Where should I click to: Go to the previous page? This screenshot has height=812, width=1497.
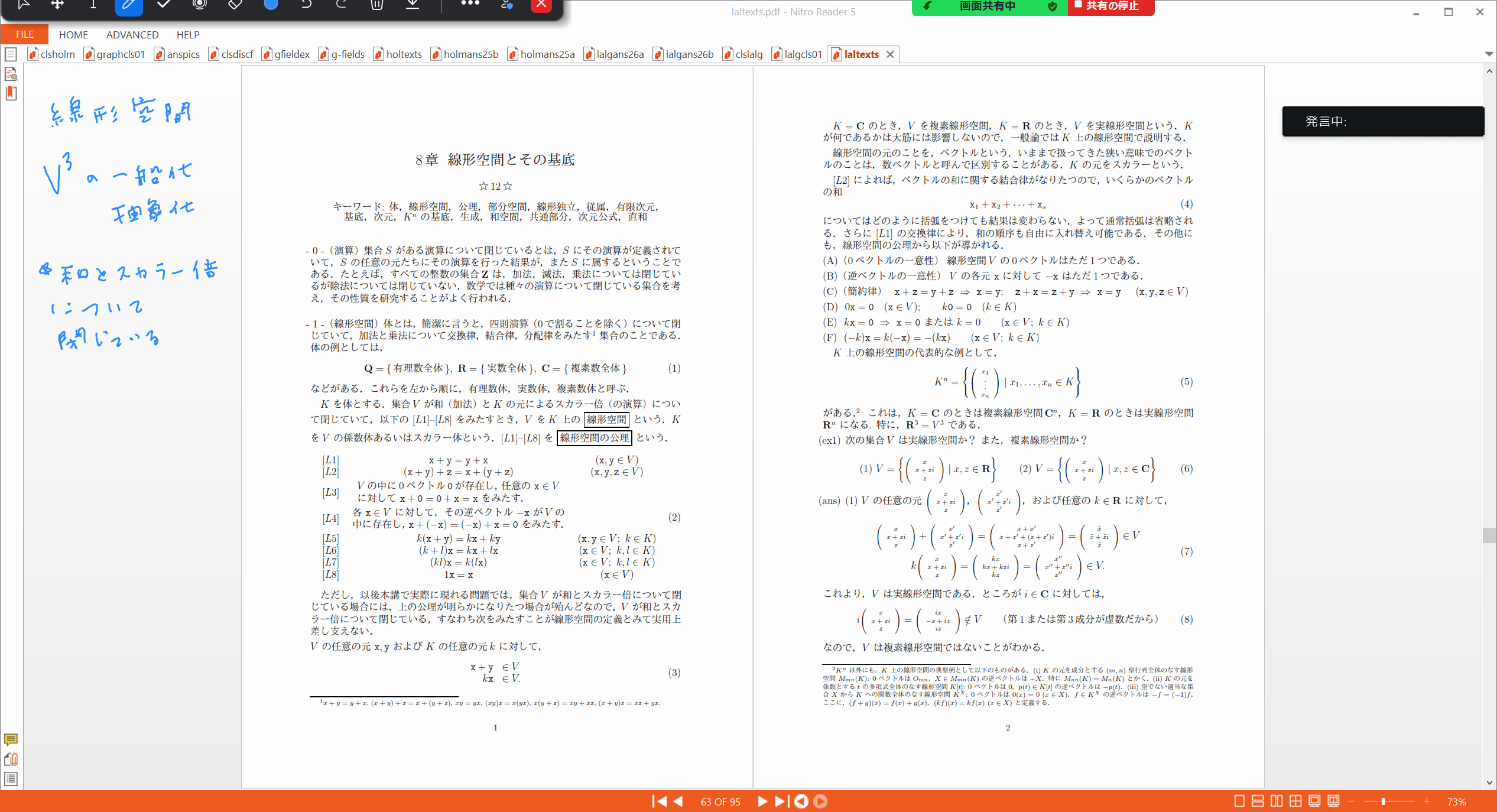pos(678,801)
